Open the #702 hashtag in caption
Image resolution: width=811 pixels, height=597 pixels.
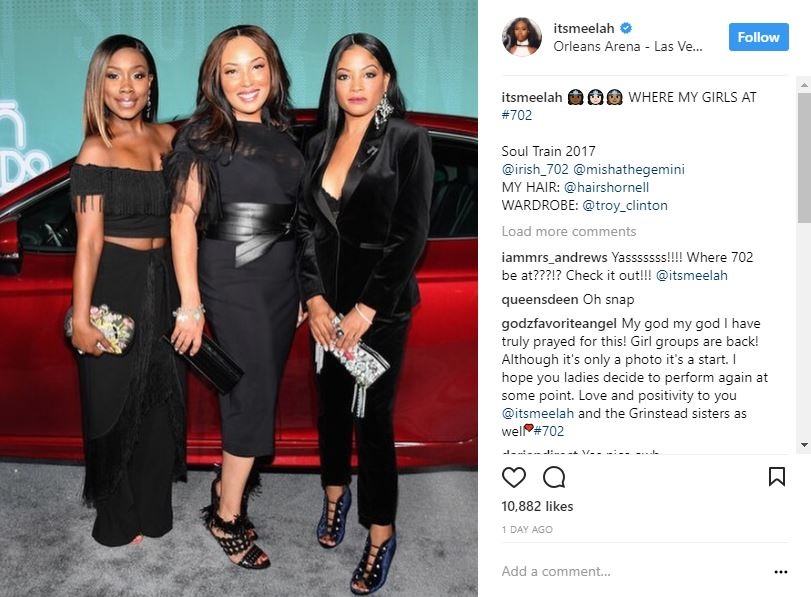pyautogui.click(x=516, y=115)
